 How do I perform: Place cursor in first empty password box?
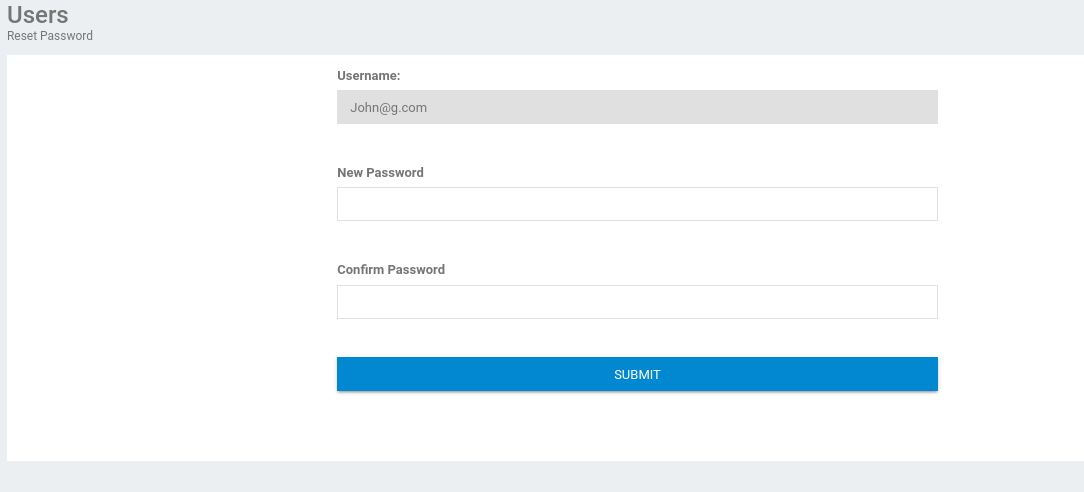[x=637, y=204]
